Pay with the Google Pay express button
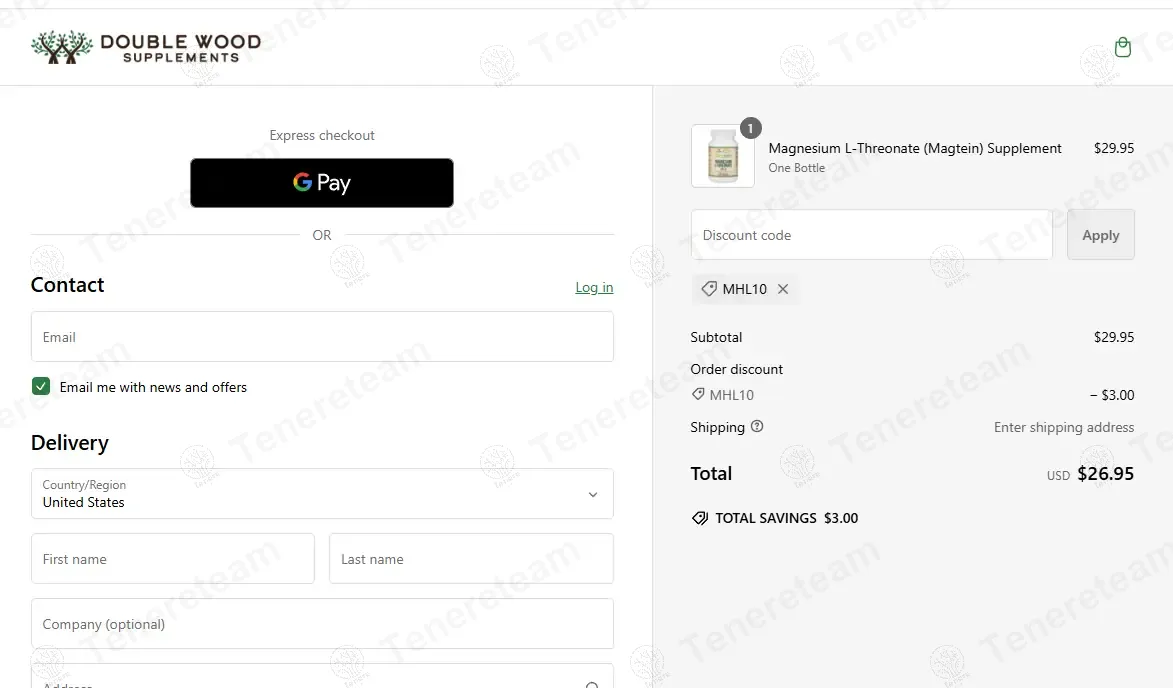This screenshot has width=1173, height=688. (322, 183)
